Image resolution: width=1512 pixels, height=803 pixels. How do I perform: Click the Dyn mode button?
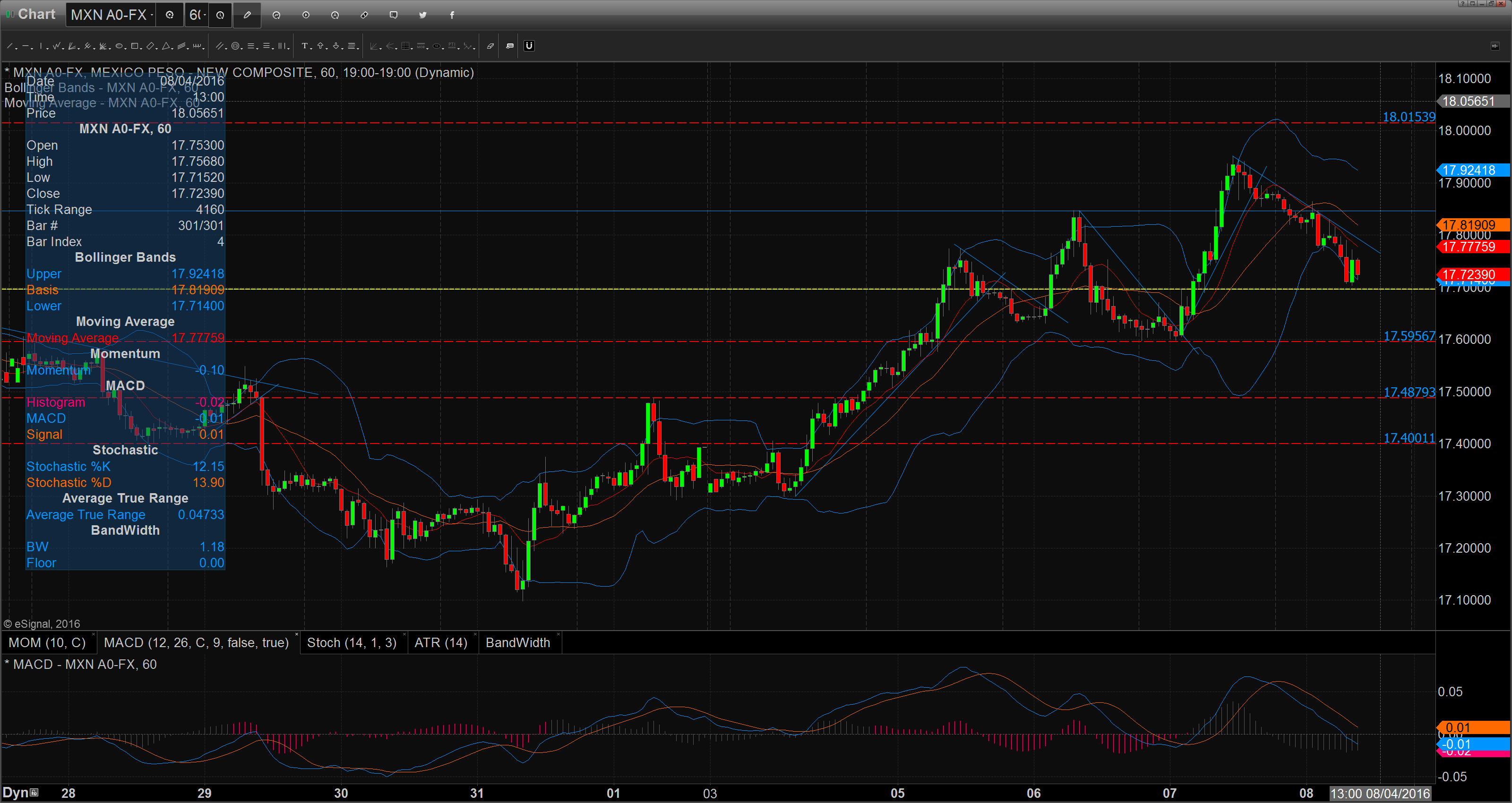tap(20, 793)
